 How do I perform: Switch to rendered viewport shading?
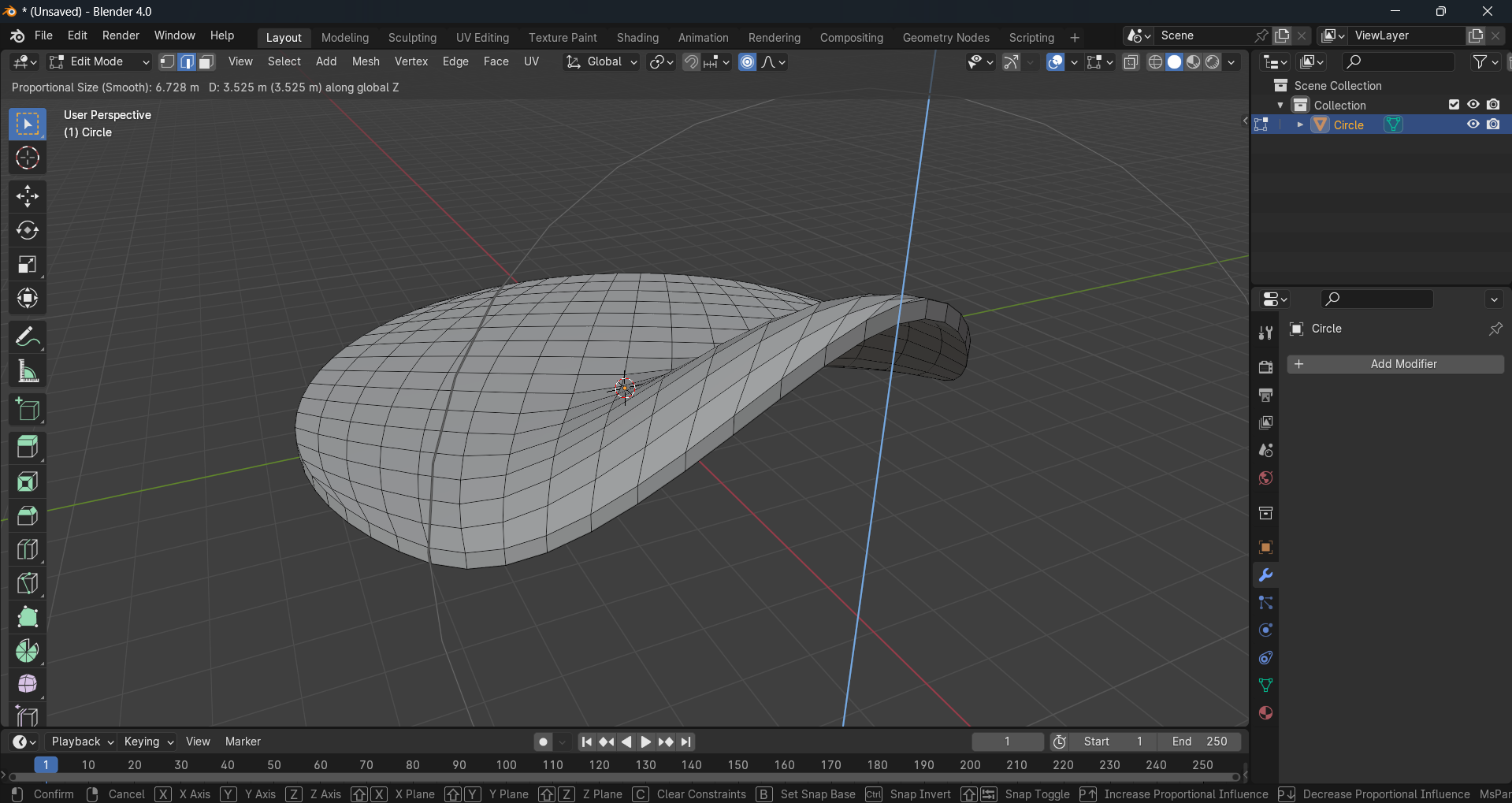[x=1213, y=61]
